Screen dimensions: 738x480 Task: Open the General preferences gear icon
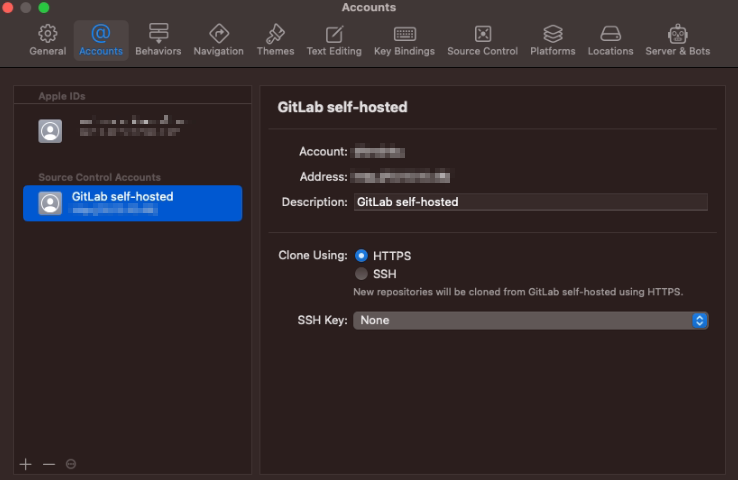48,33
